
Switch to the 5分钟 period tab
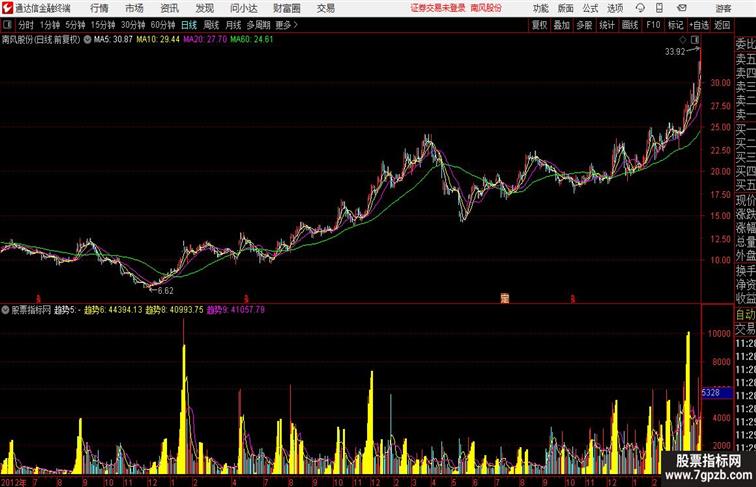coord(75,25)
